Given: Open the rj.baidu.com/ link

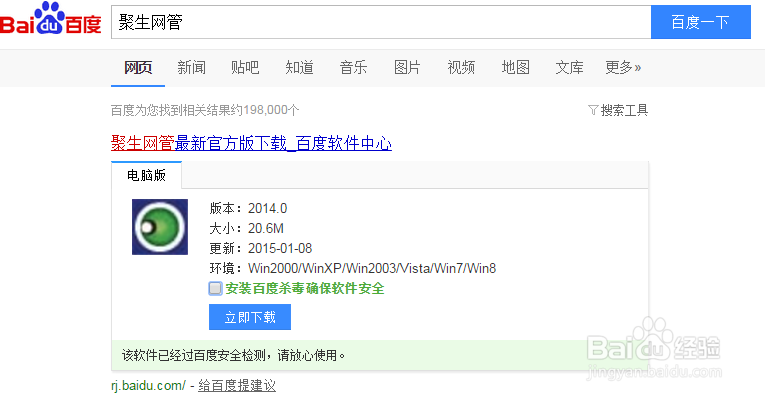Looking at the screenshot, I should point(148,385).
